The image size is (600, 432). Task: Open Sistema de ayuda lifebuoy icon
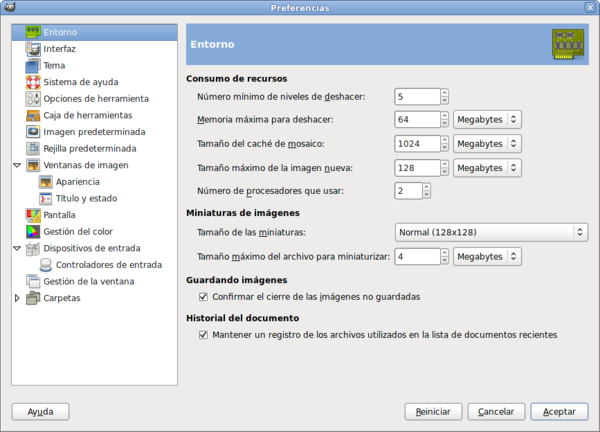tap(33, 82)
